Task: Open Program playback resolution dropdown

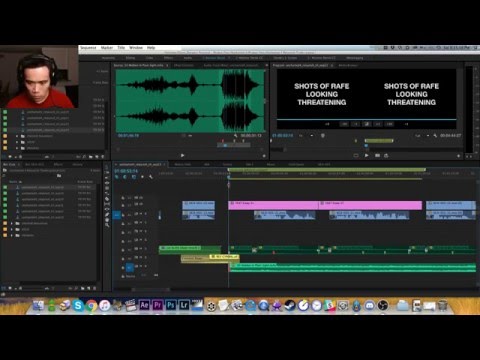Action: click(422, 136)
